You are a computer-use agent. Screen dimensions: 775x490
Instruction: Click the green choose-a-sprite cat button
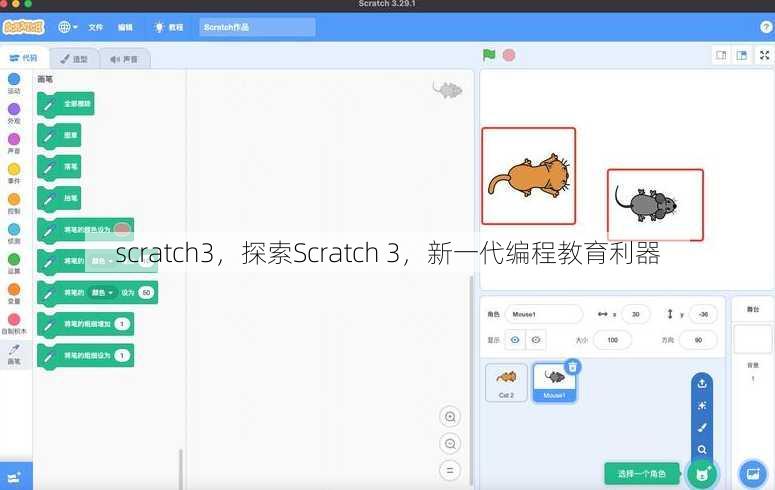tap(702, 474)
